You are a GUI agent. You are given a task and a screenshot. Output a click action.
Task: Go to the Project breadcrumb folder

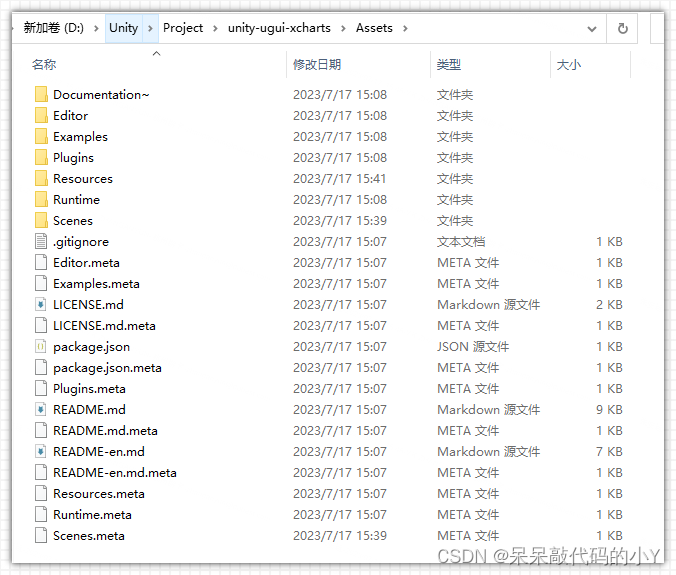tap(183, 28)
